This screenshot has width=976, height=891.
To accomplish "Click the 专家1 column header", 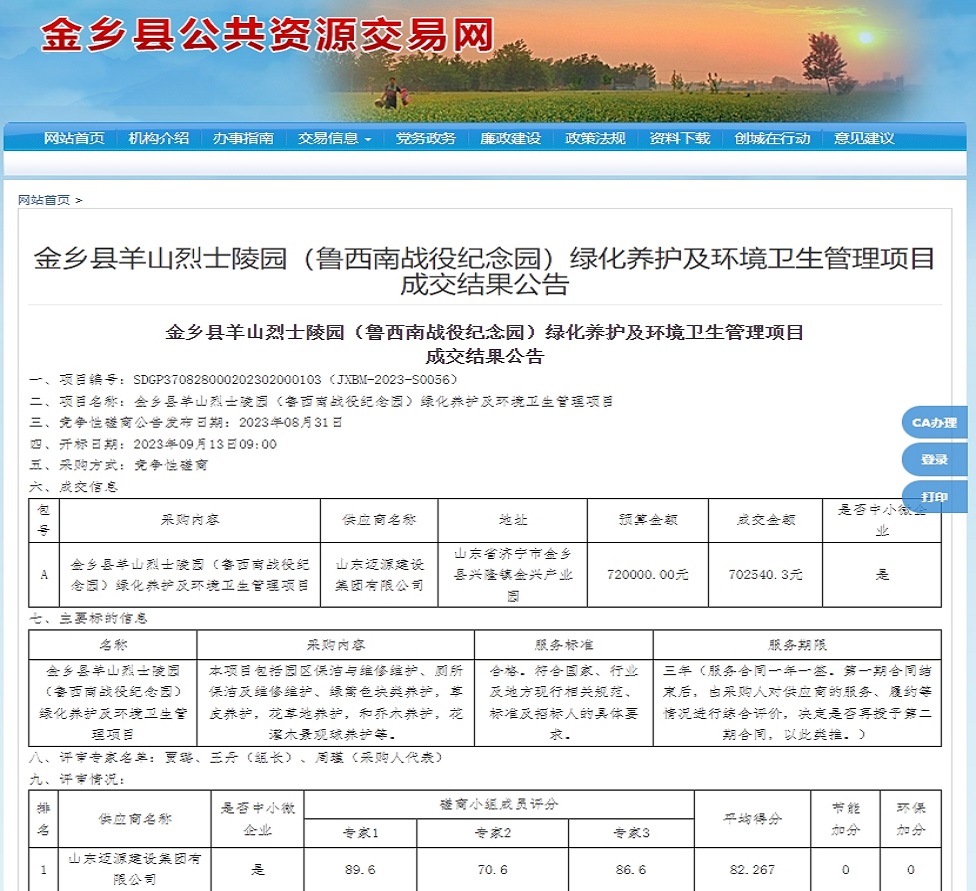I will 360,833.
